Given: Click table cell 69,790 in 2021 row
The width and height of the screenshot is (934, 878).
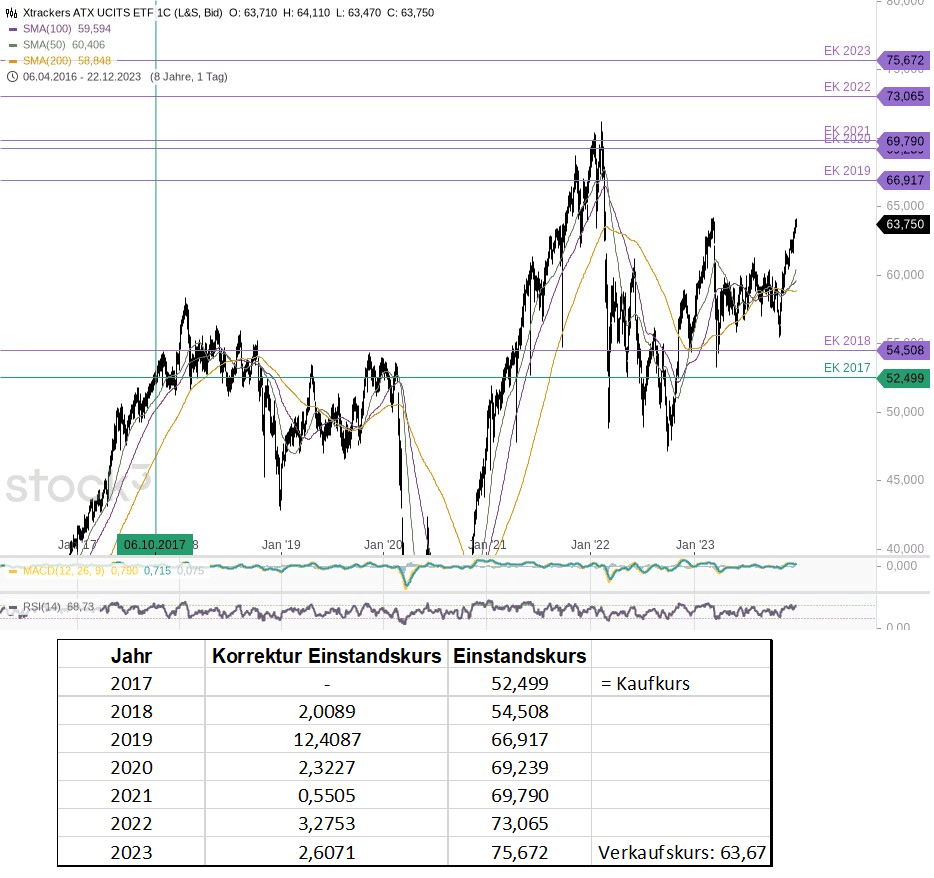Looking at the screenshot, I should [520, 795].
